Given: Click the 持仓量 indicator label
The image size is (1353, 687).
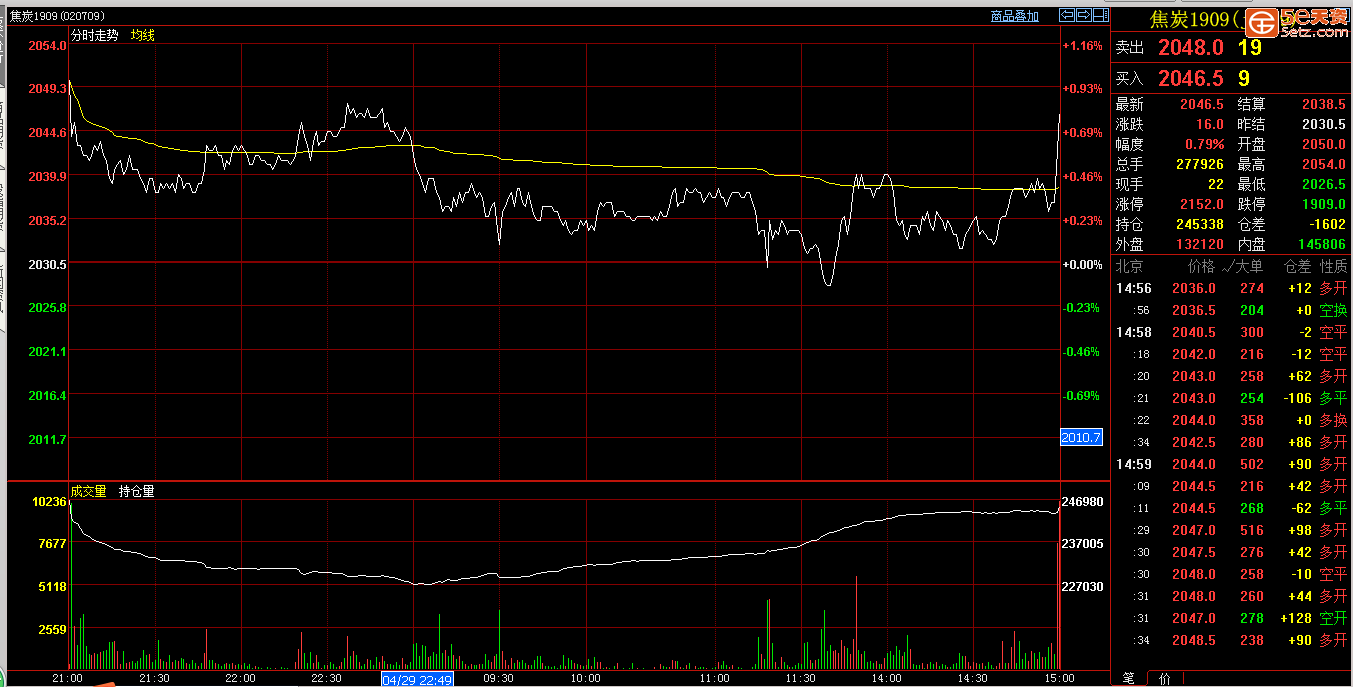Looking at the screenshot, I should [136, 491].
